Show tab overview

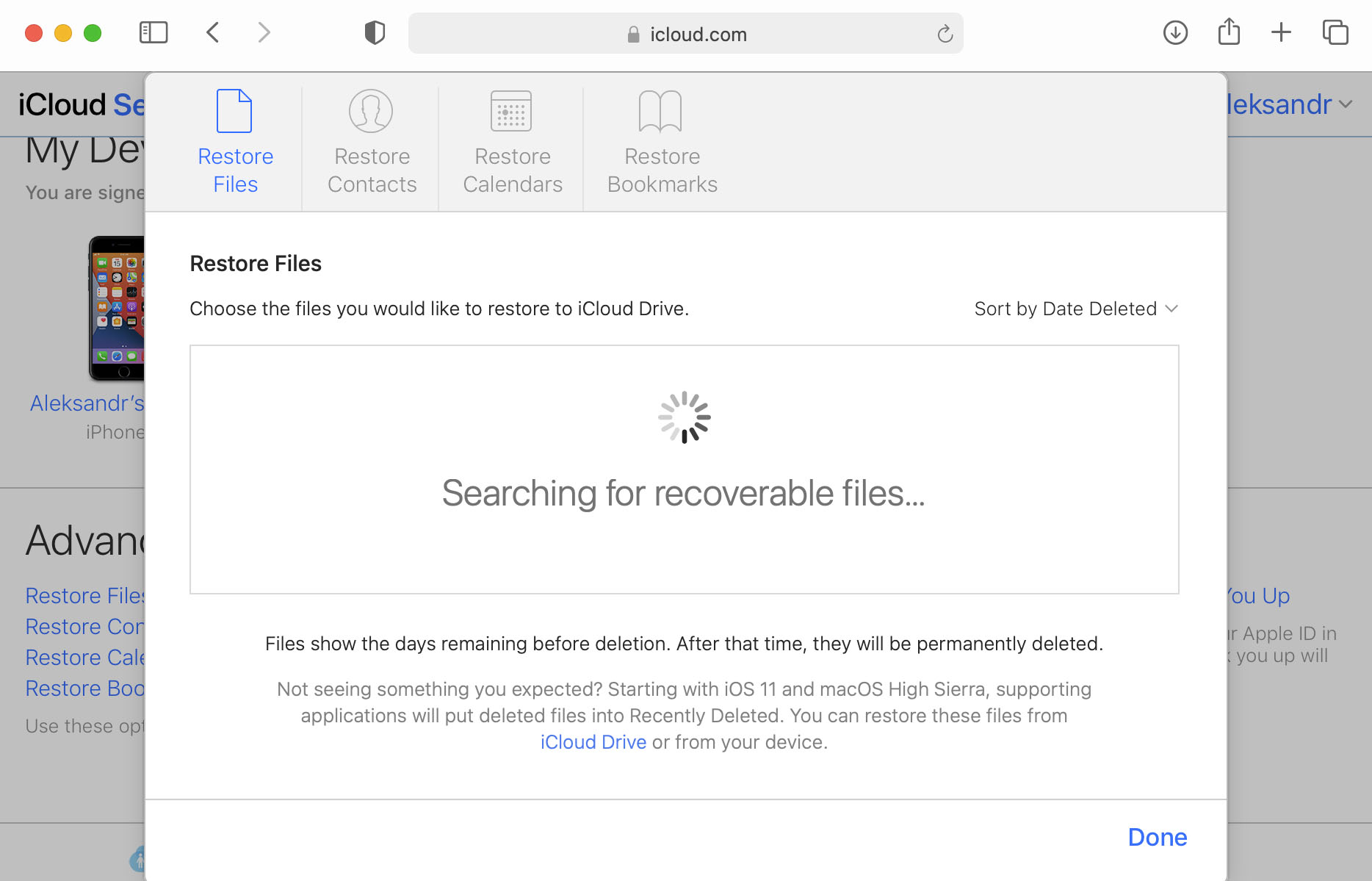(1335, 32)
